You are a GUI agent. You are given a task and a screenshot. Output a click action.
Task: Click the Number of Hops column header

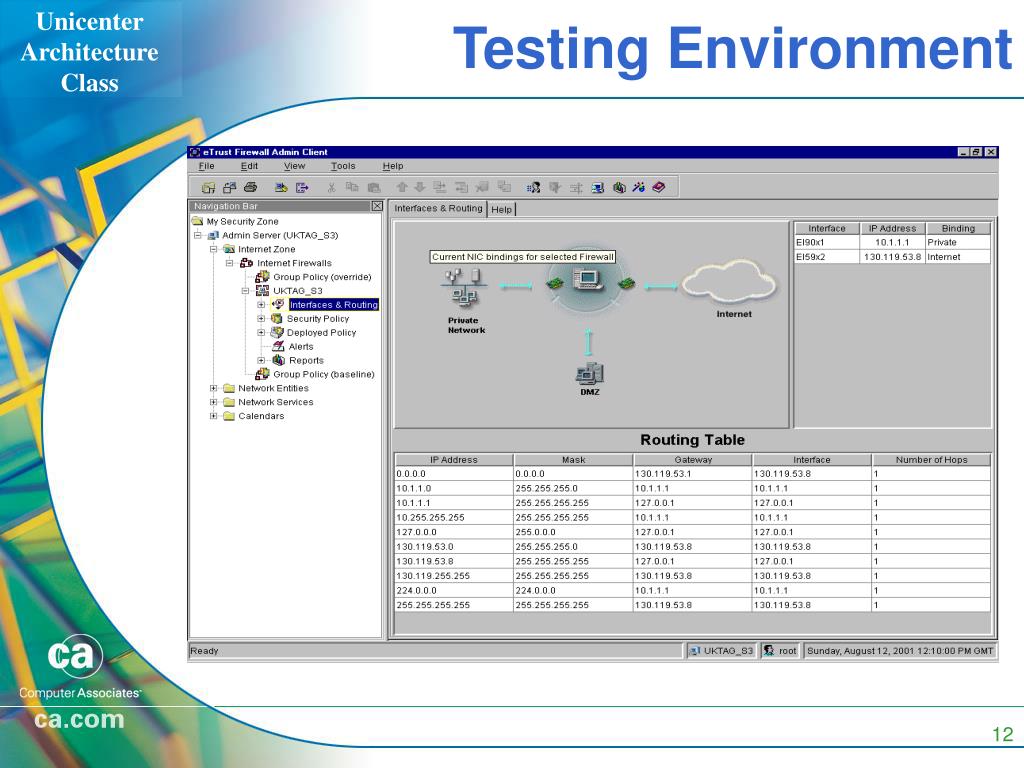[x=931, y=460]
